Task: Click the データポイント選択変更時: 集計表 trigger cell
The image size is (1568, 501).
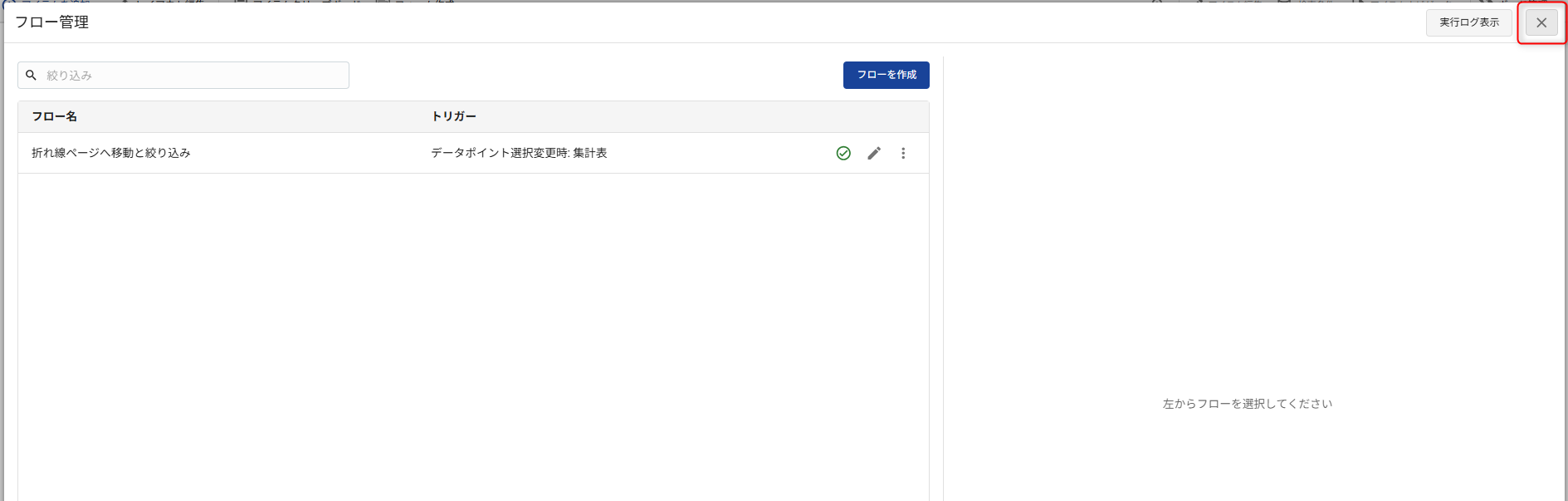Action: point(519,153)
